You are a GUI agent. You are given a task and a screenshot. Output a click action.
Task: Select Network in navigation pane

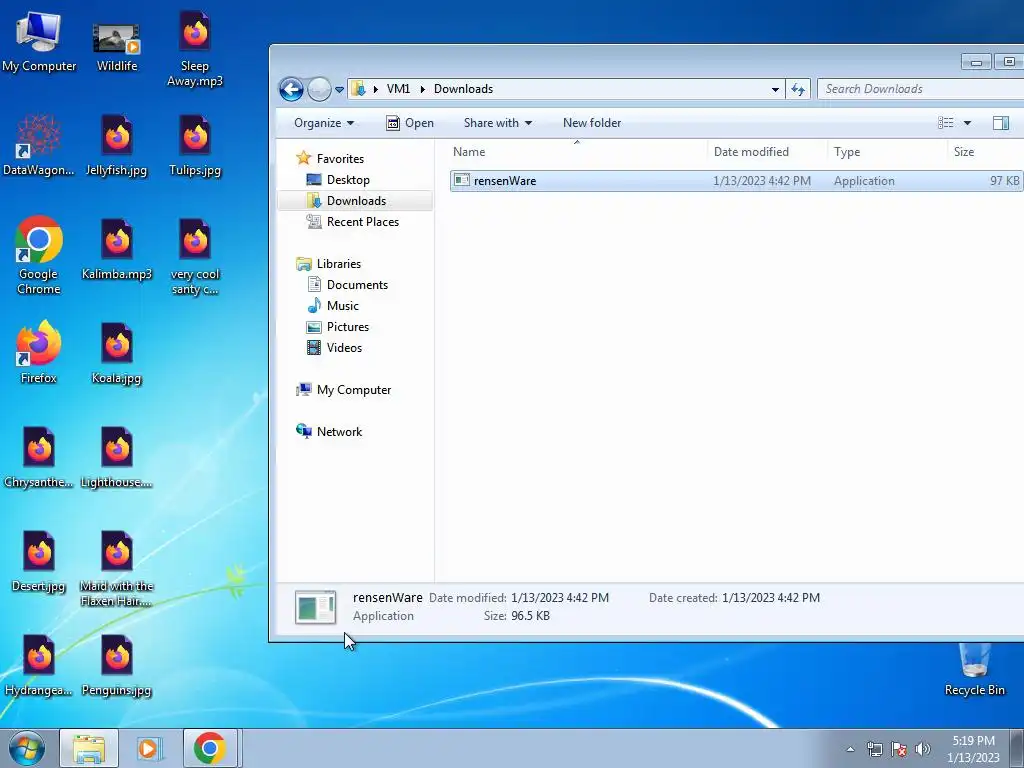tap(339, 432)
